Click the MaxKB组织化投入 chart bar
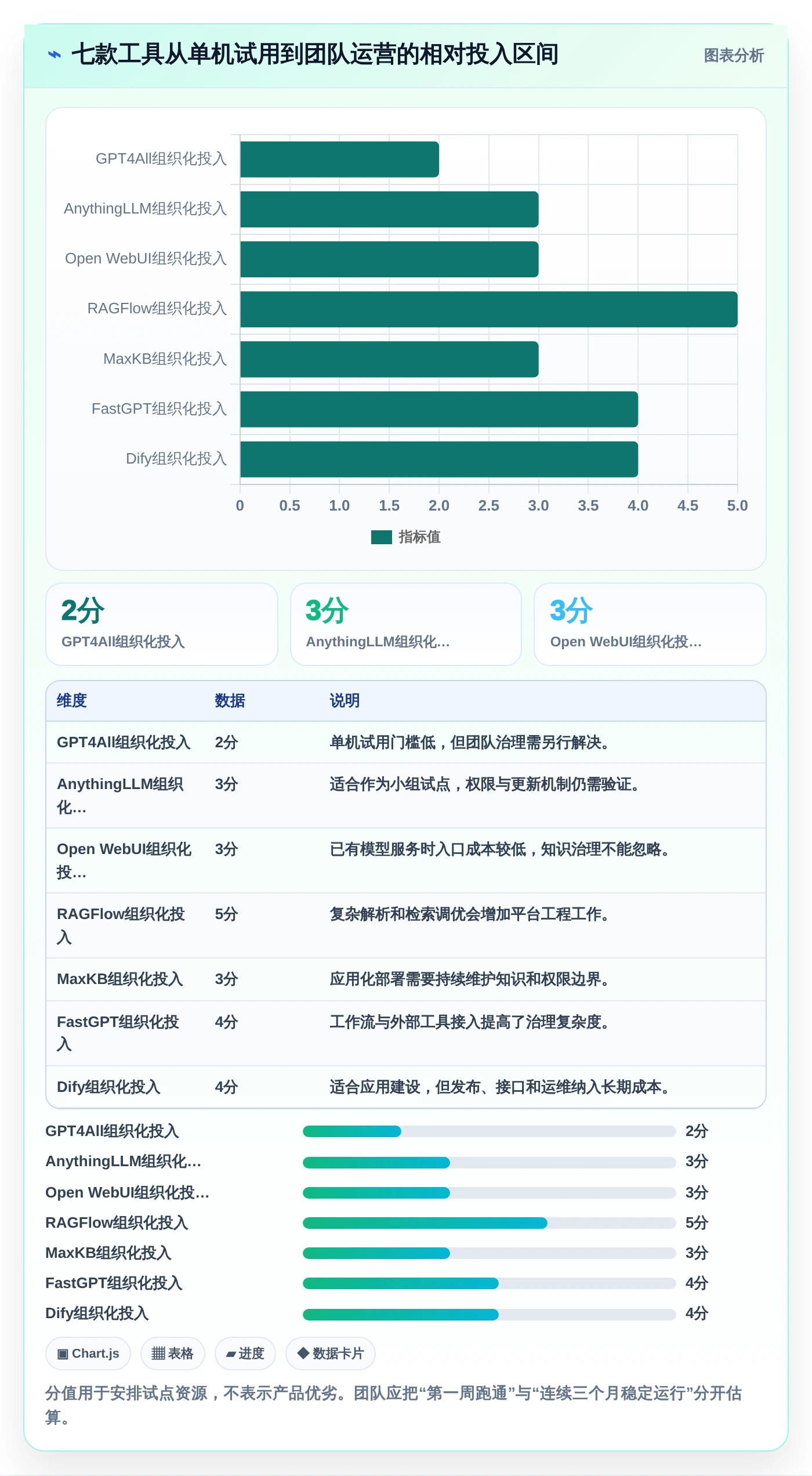The width and height of the screenshot is (812, 1476). [x=389, y=359]
